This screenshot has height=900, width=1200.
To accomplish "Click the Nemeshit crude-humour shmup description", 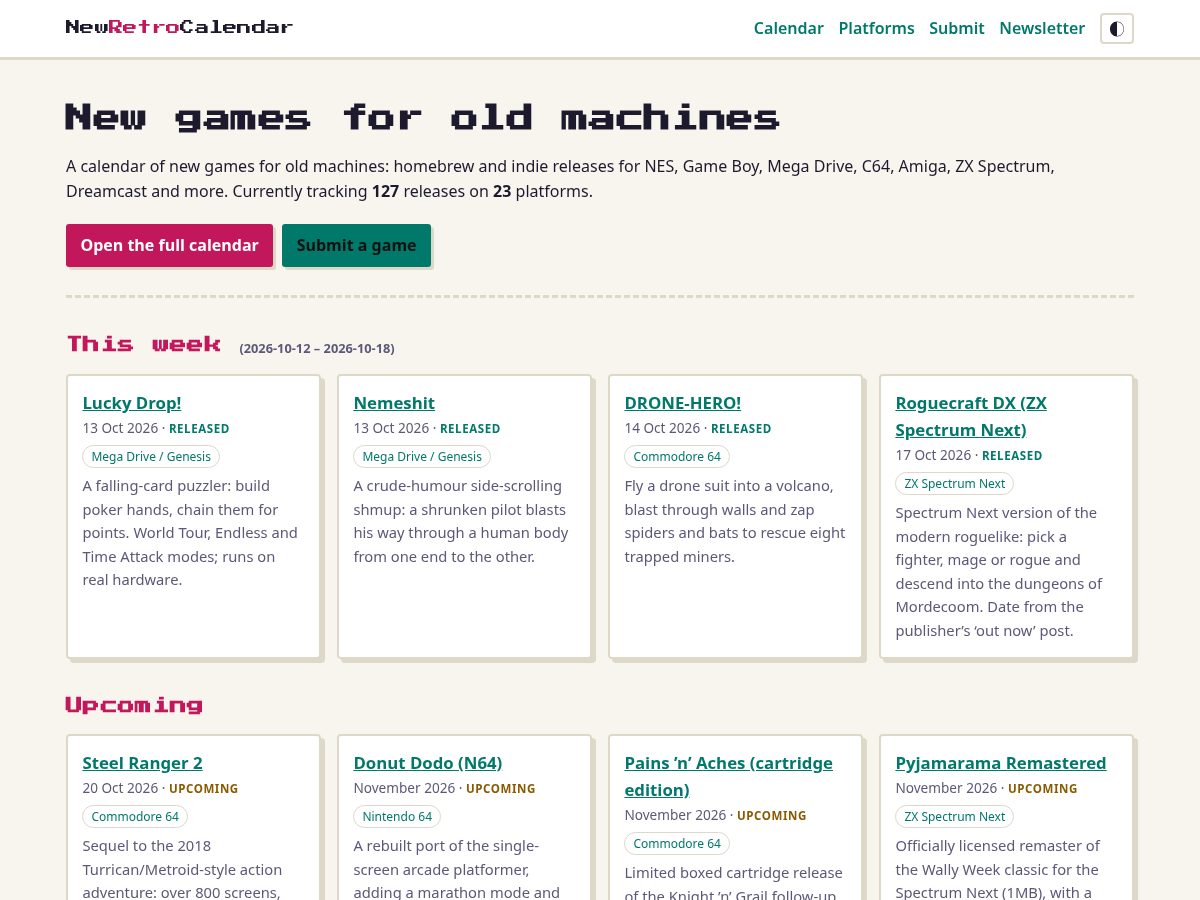I will [x=461, y=521].
